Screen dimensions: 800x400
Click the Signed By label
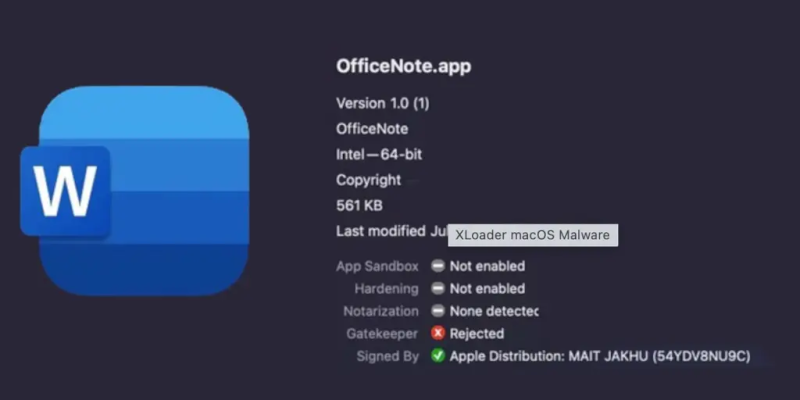pos(388,356)
